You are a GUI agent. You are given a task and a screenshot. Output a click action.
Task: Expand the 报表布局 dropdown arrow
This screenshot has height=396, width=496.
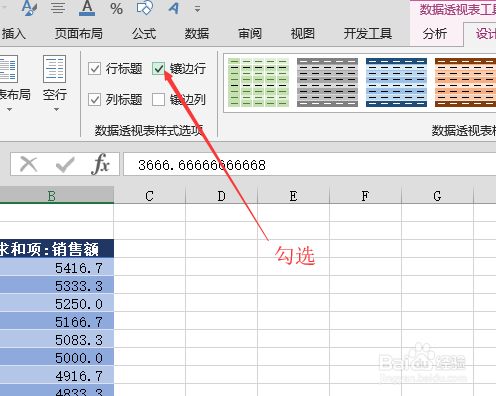(9, 109)
